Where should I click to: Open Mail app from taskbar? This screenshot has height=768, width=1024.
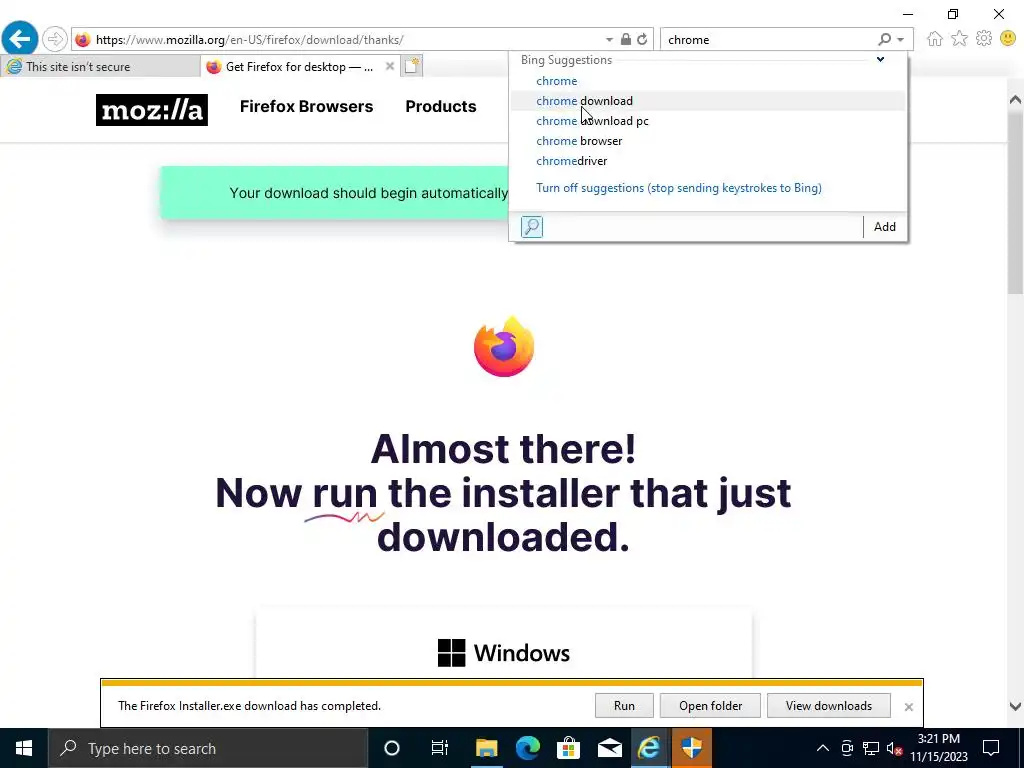coord(609,748)
